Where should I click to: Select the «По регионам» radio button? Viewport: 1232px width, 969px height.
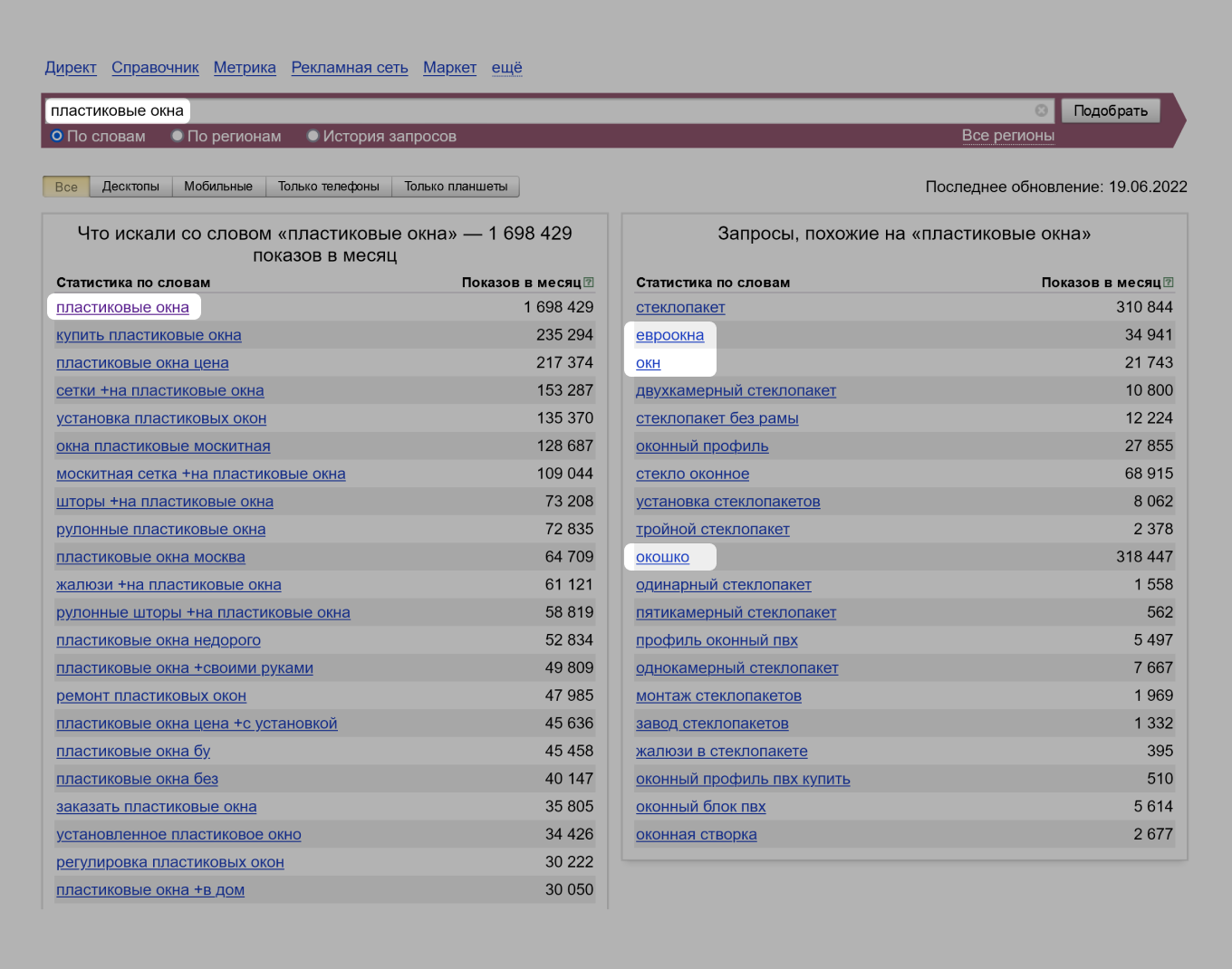pyautogui.click(x=178, y=136)
